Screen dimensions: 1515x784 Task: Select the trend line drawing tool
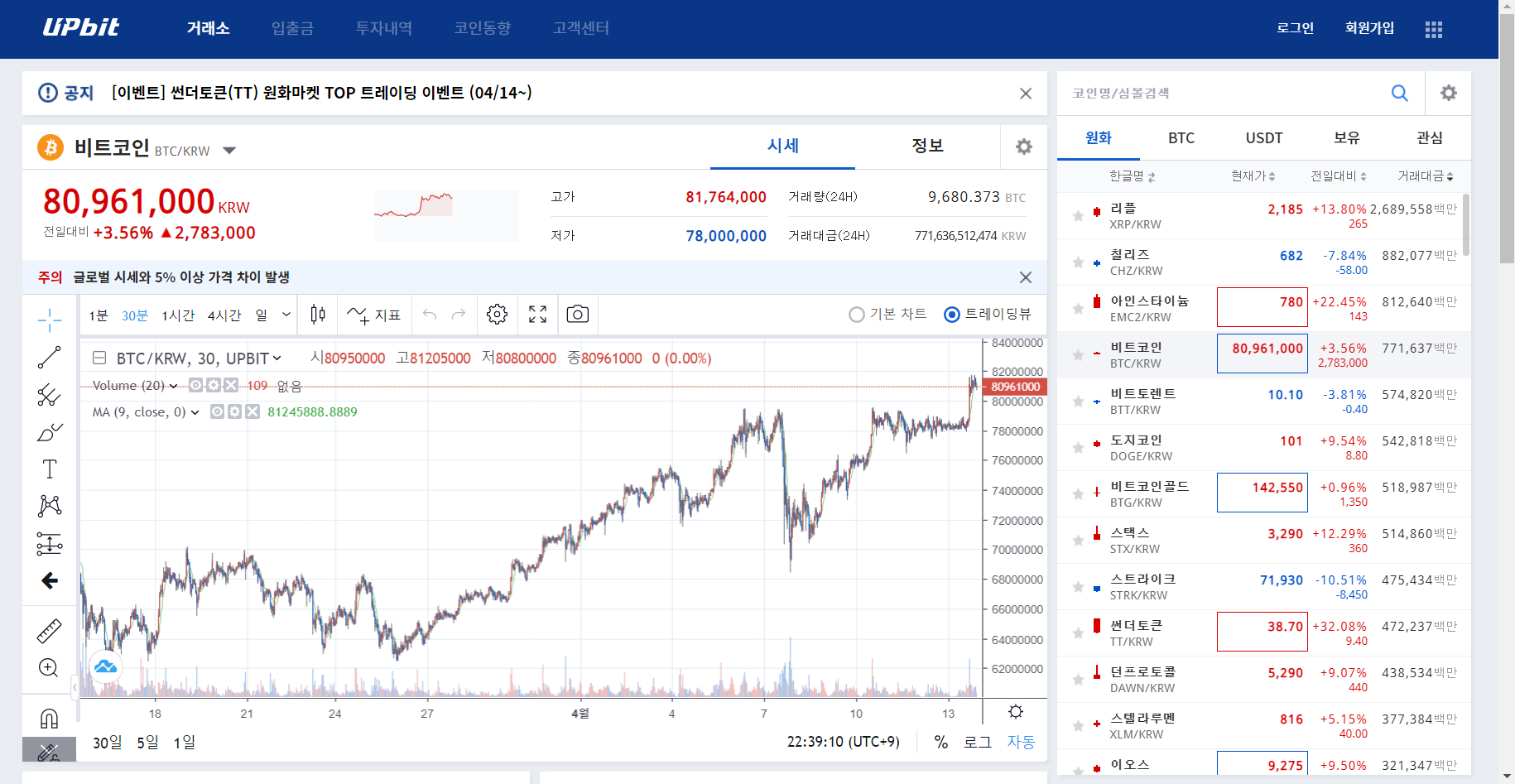(50, 358)
